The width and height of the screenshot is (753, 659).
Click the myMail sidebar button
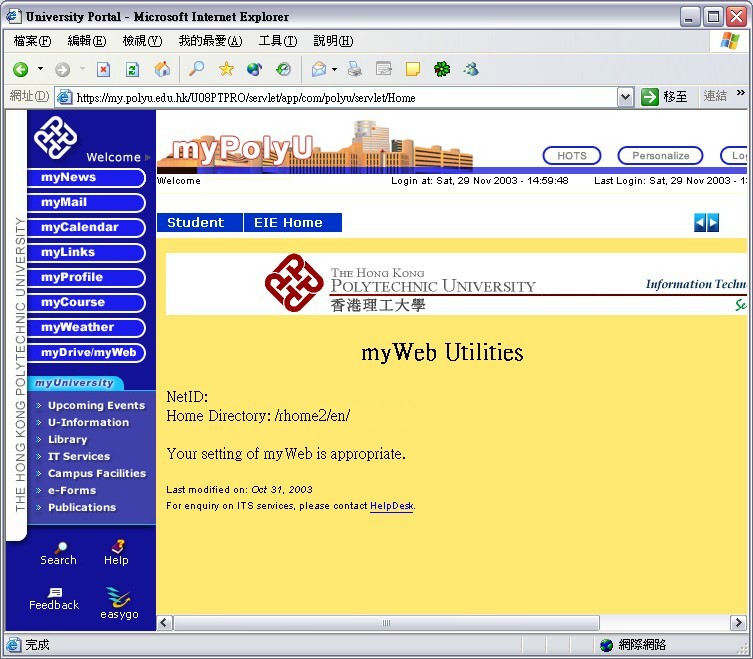(x=86, y=203)
